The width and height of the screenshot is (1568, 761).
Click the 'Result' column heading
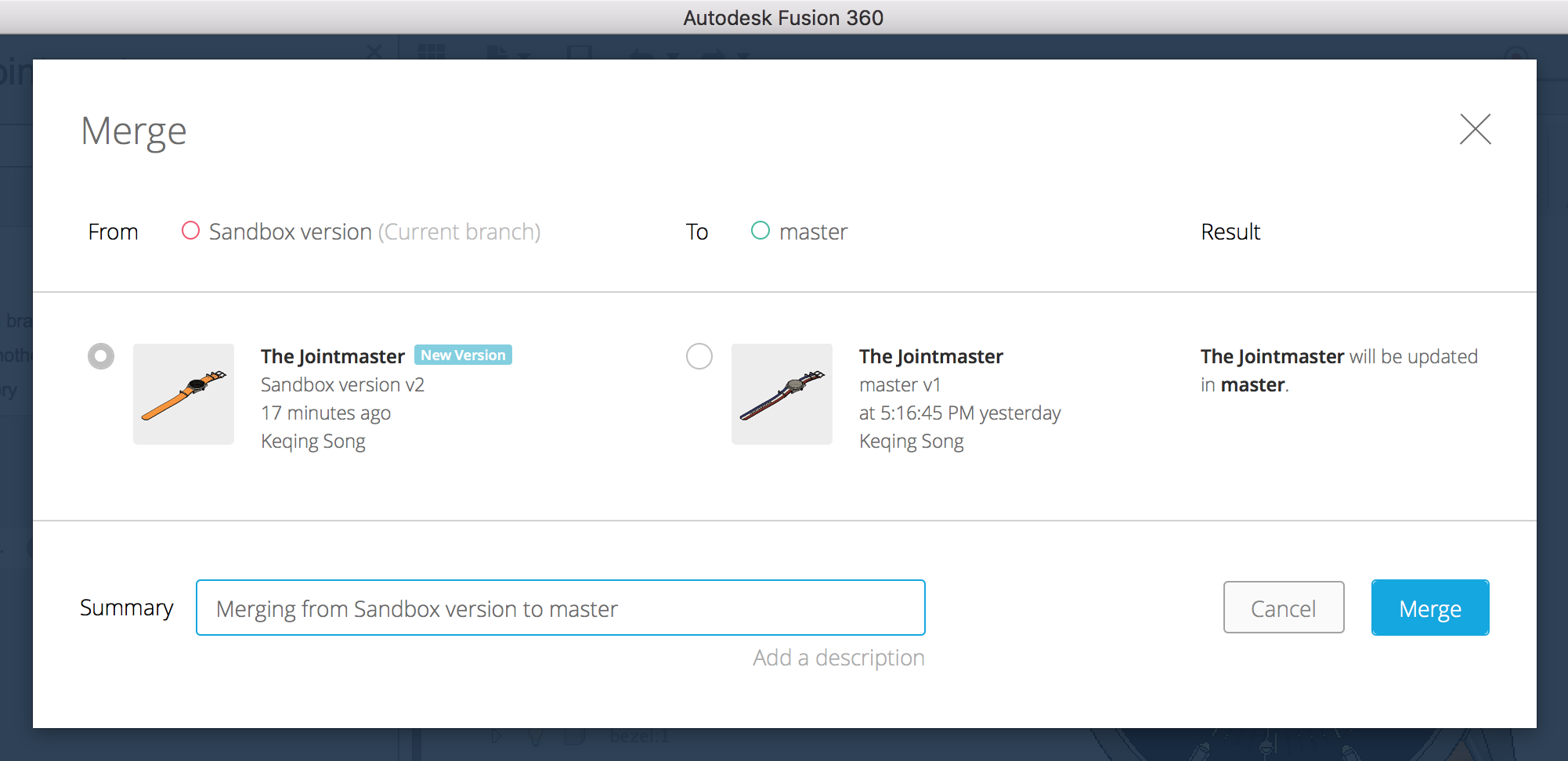tap(1230, 232)
